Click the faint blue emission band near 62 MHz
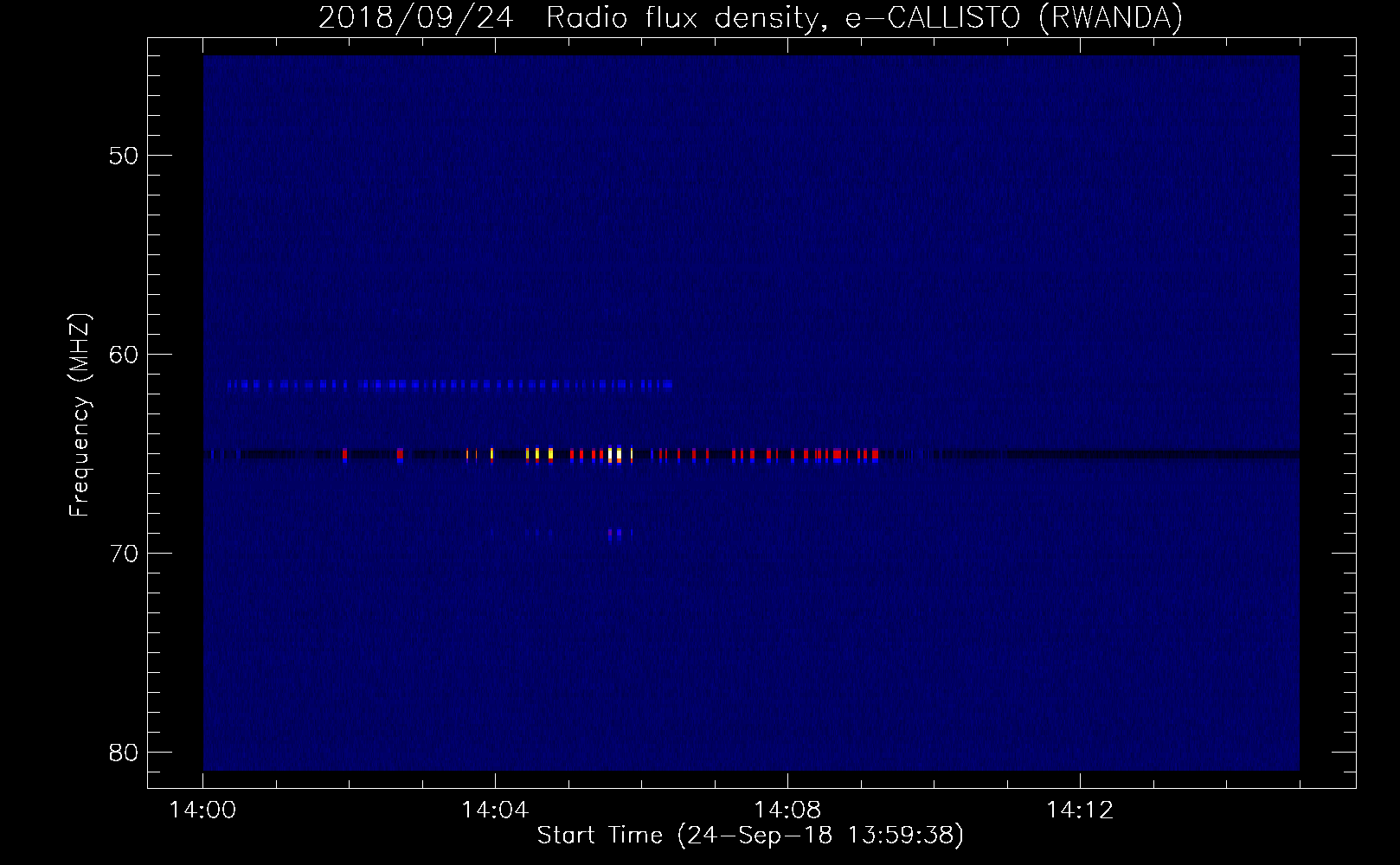Image resolution: width=1400 pixels, height=865 pixels. pyautogui.click(x=450, y=385)
